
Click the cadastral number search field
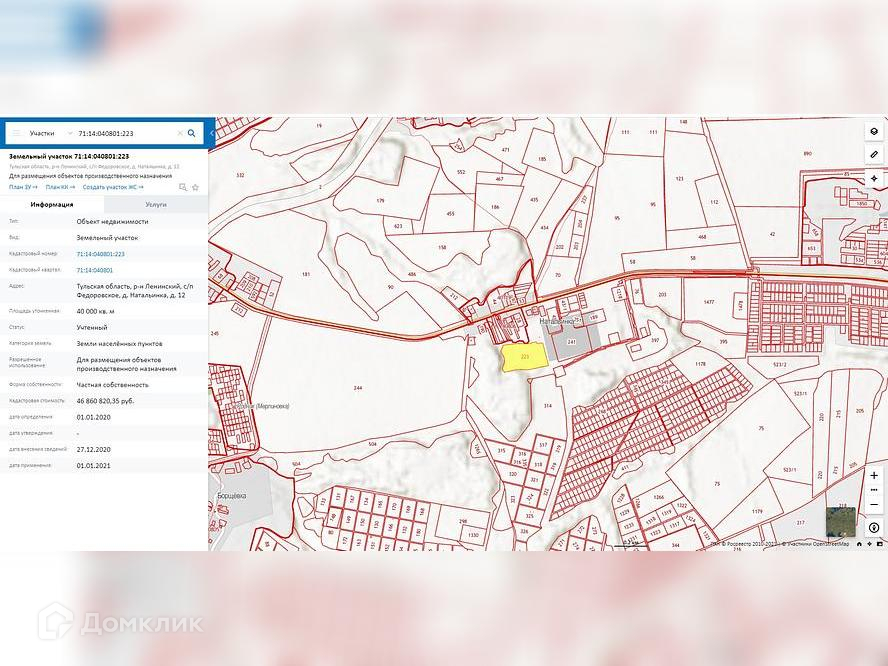click(125, 133)
